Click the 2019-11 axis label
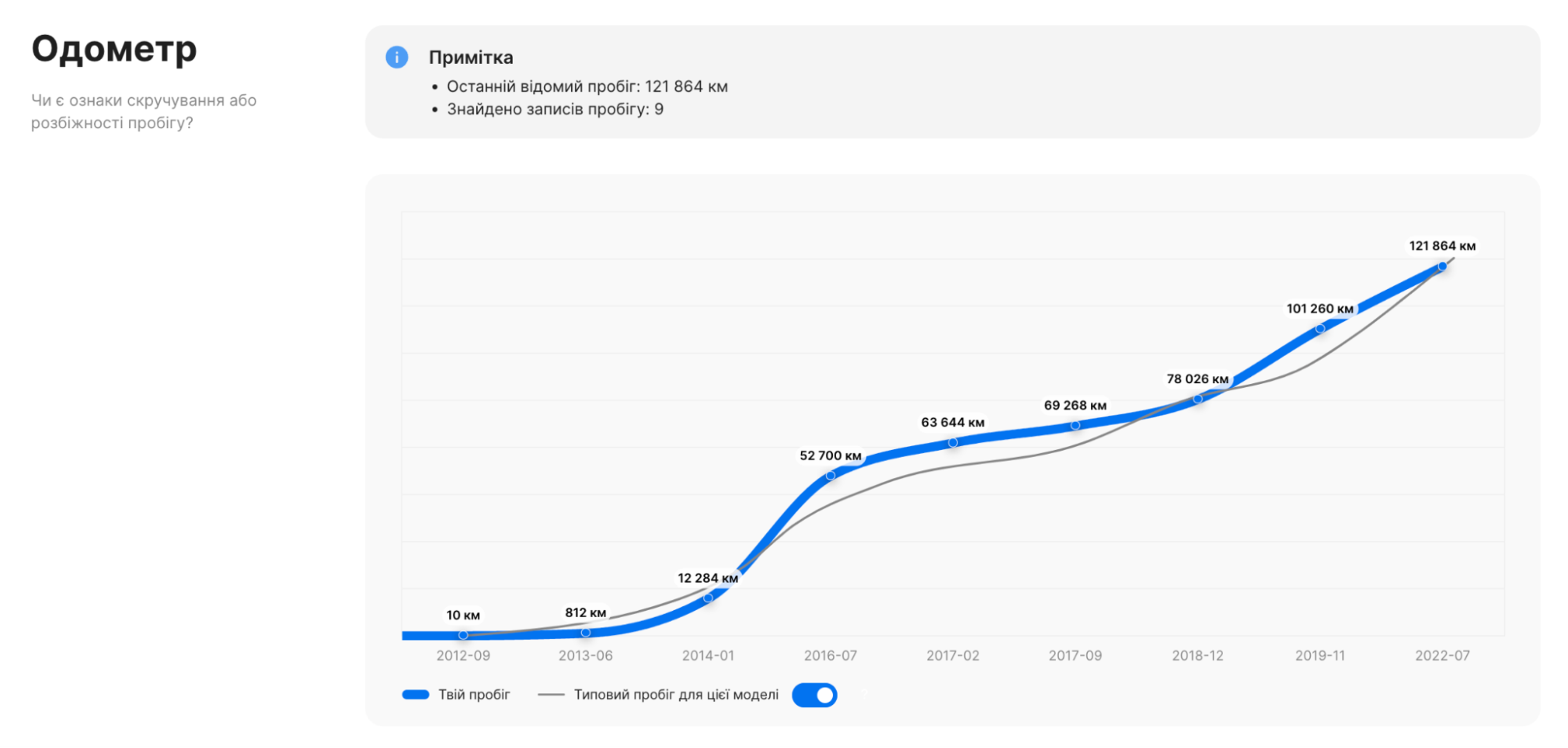The image size is (1568, 748). (x=1320, y=656)
